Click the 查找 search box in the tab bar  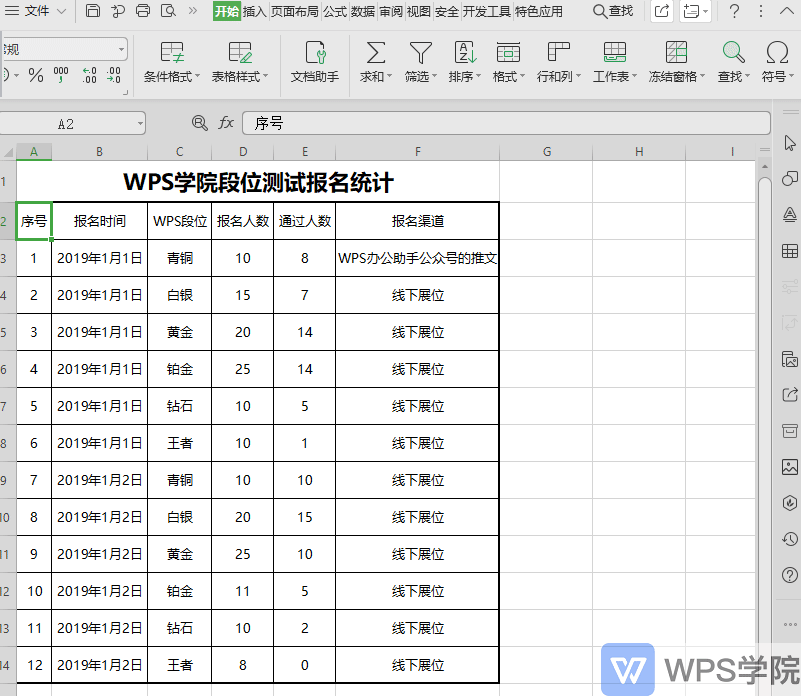coord(612,11)
